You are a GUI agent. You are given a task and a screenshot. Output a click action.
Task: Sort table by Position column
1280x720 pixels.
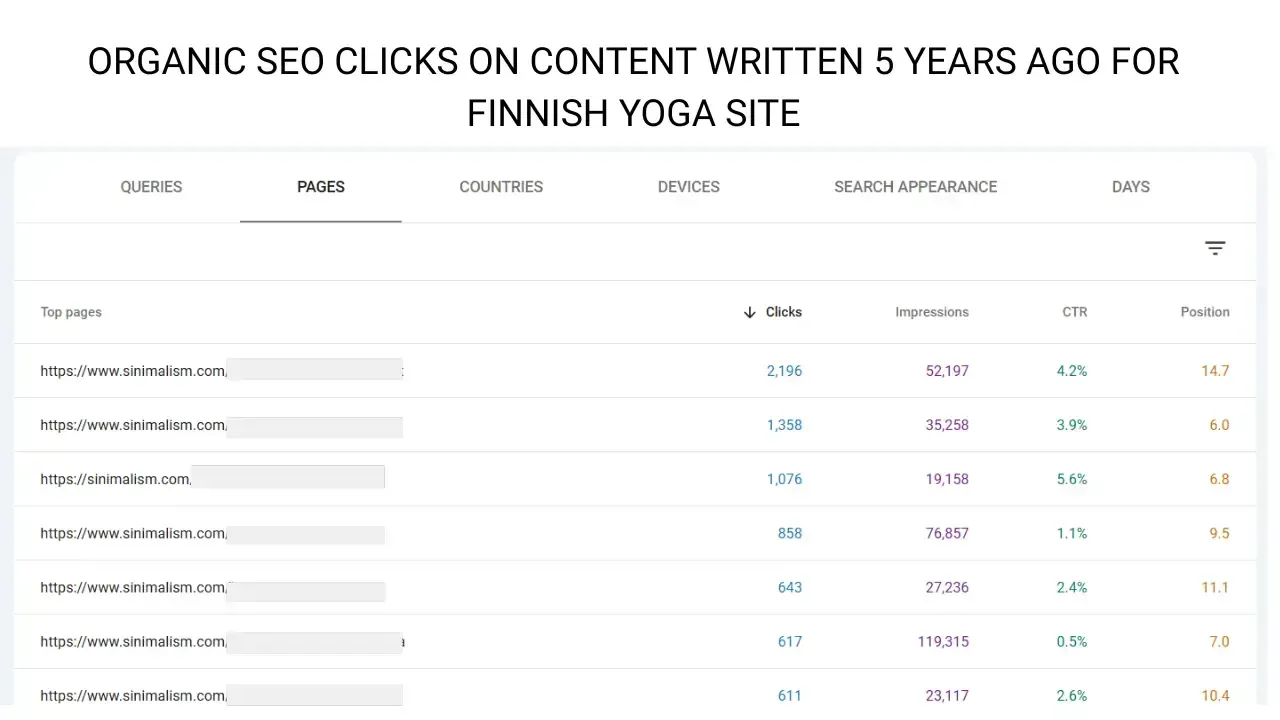pos(1204,312)
